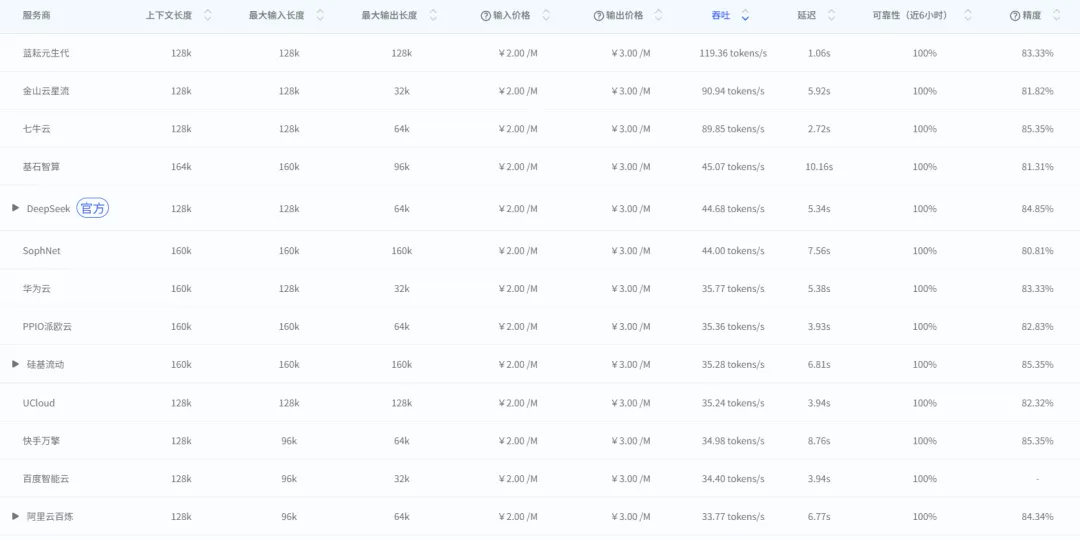Select provider name 快手万擎
1080x540 pixels.
pos(41,440)
